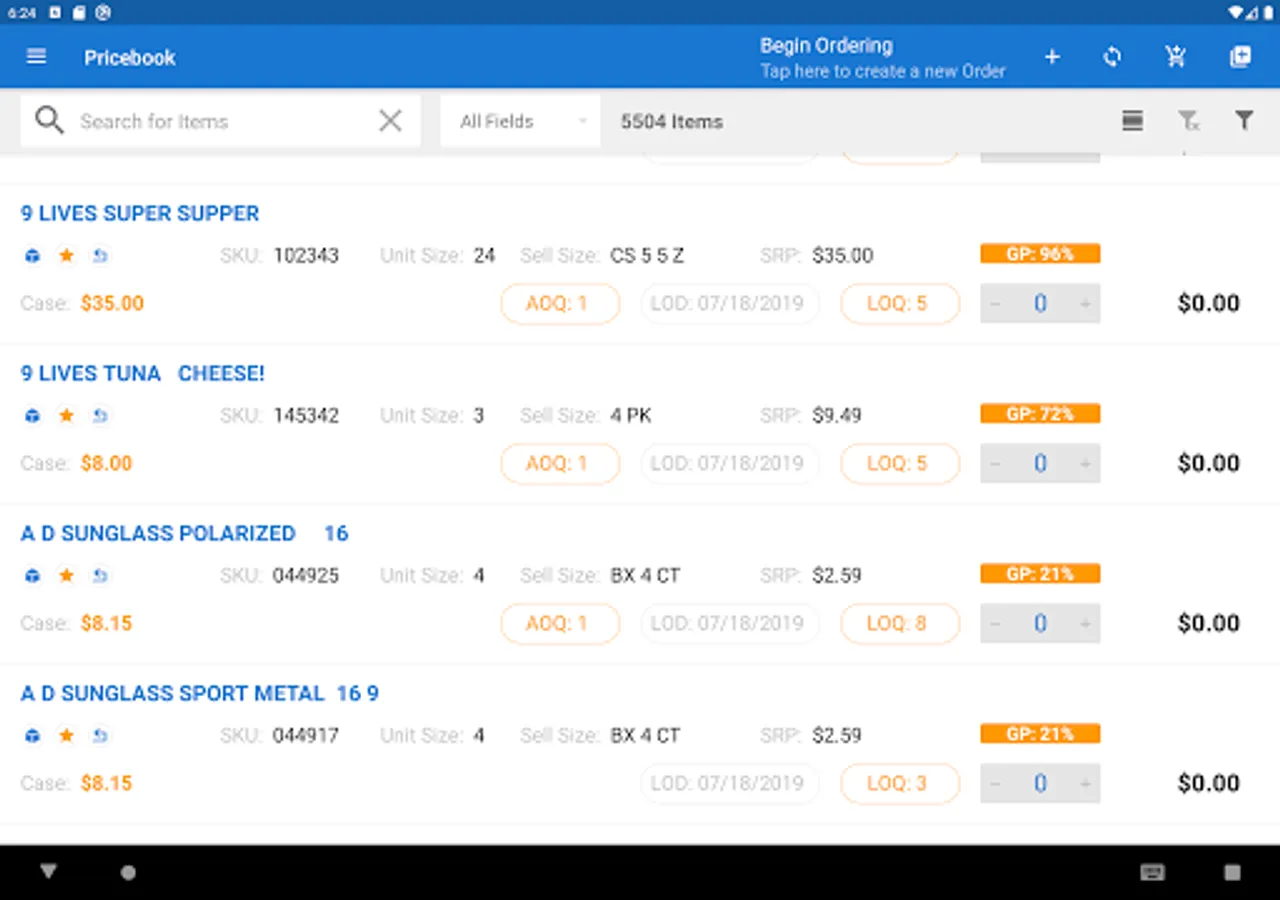
Task: Tap AOQ: 1 for A D SUNGLASS POLARIZED
Action: pos(560,623)
